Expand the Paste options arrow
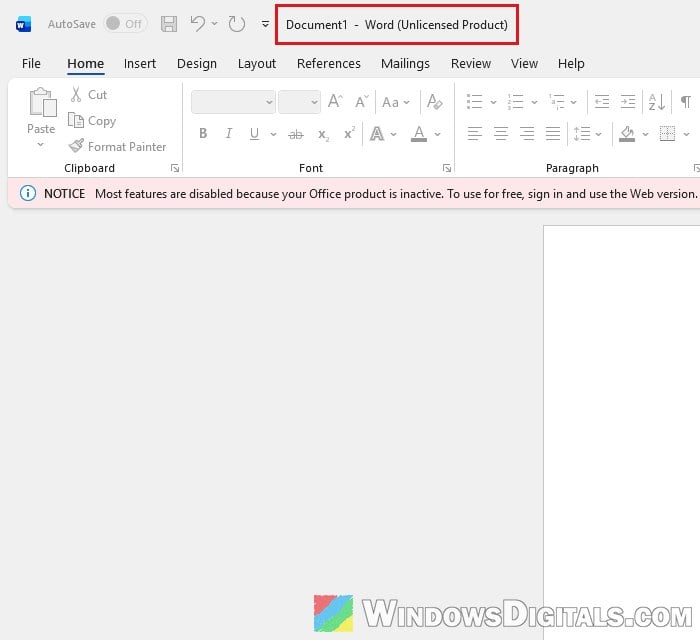Screen dimensions: 700x640 (x=41, y=145)
